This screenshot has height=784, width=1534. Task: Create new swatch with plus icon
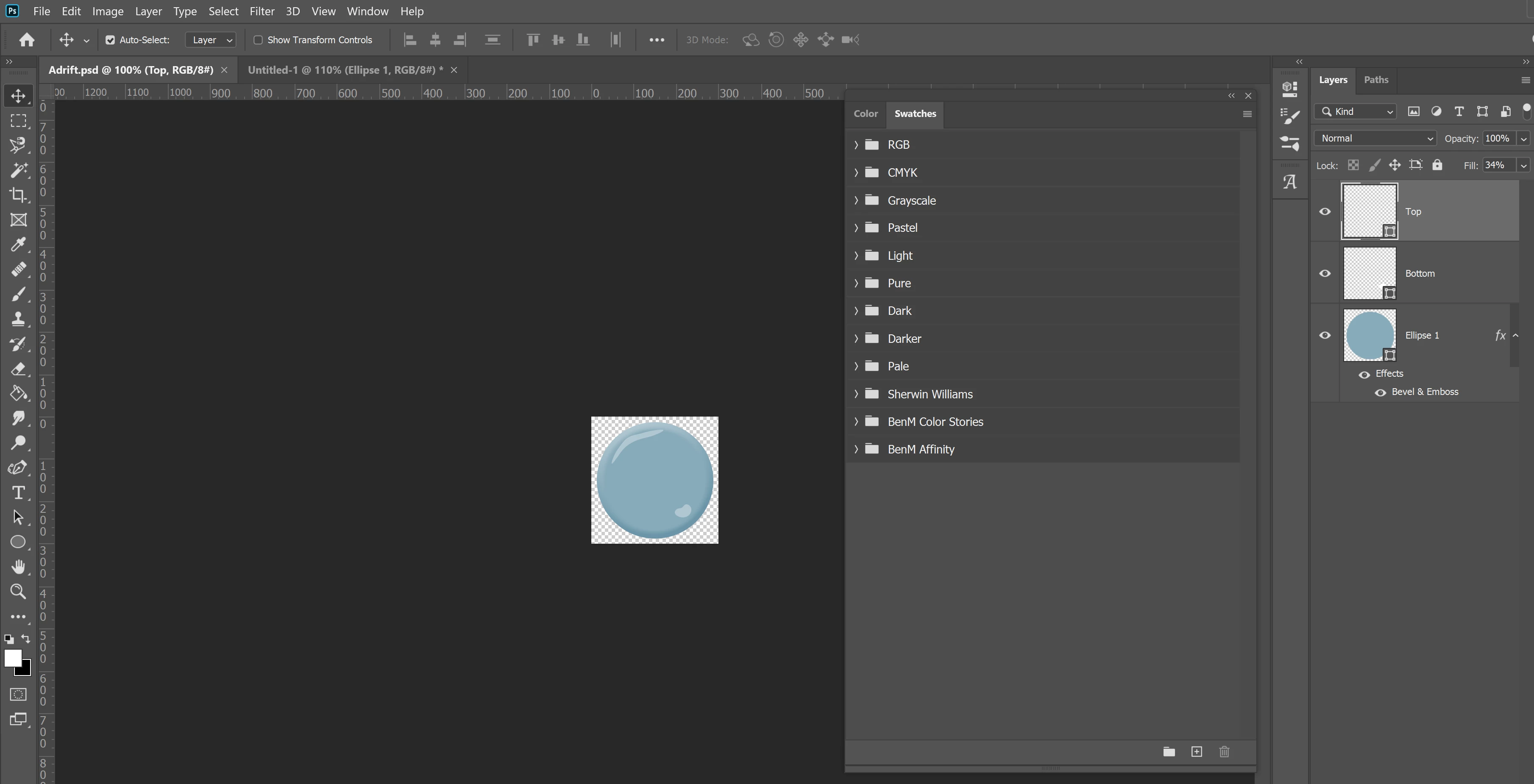point(1196,752)
